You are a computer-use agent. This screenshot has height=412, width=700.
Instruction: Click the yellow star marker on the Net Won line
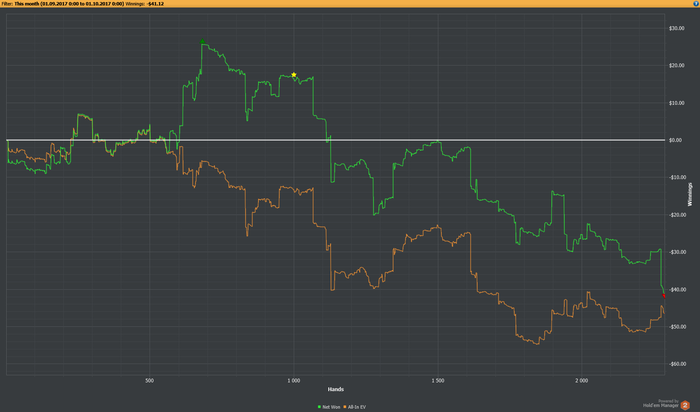tap(294, 75)
